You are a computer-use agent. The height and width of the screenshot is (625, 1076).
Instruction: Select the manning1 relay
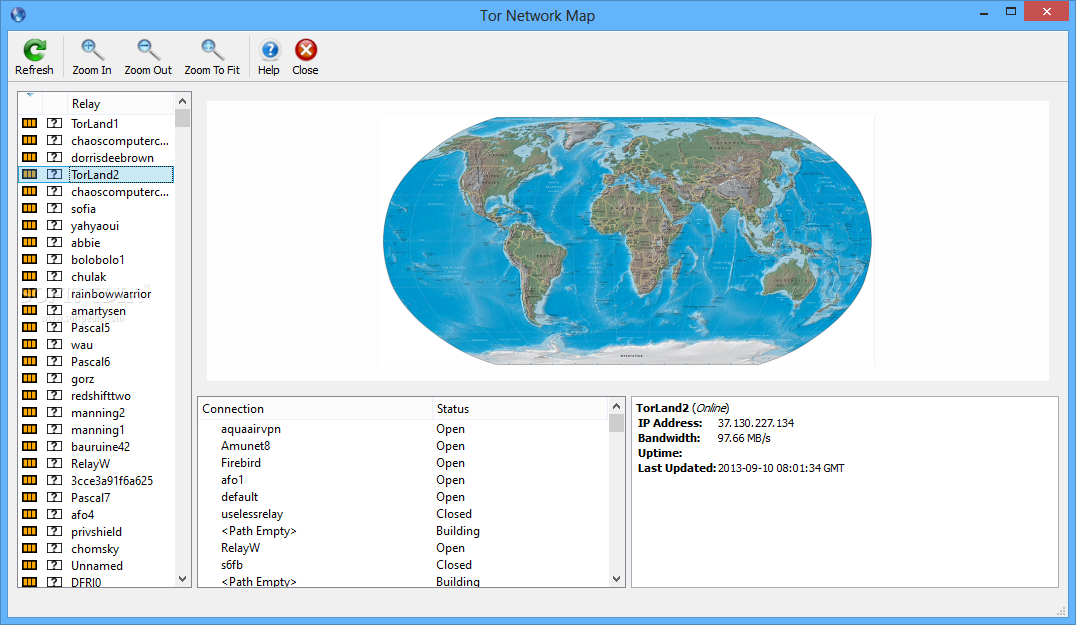pyautogui.click(x=97, y=429)
